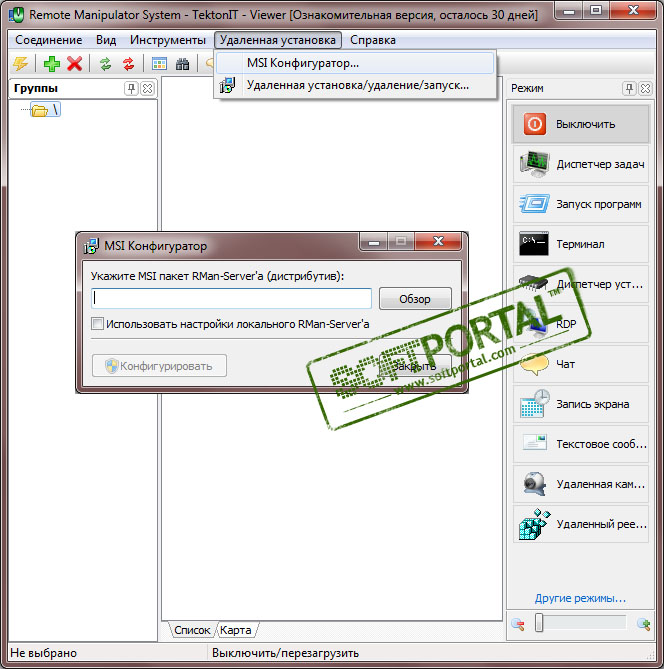Viewport: 664px width, 669px height.
Task: Close the Группы panel
Action: (147, 88)
